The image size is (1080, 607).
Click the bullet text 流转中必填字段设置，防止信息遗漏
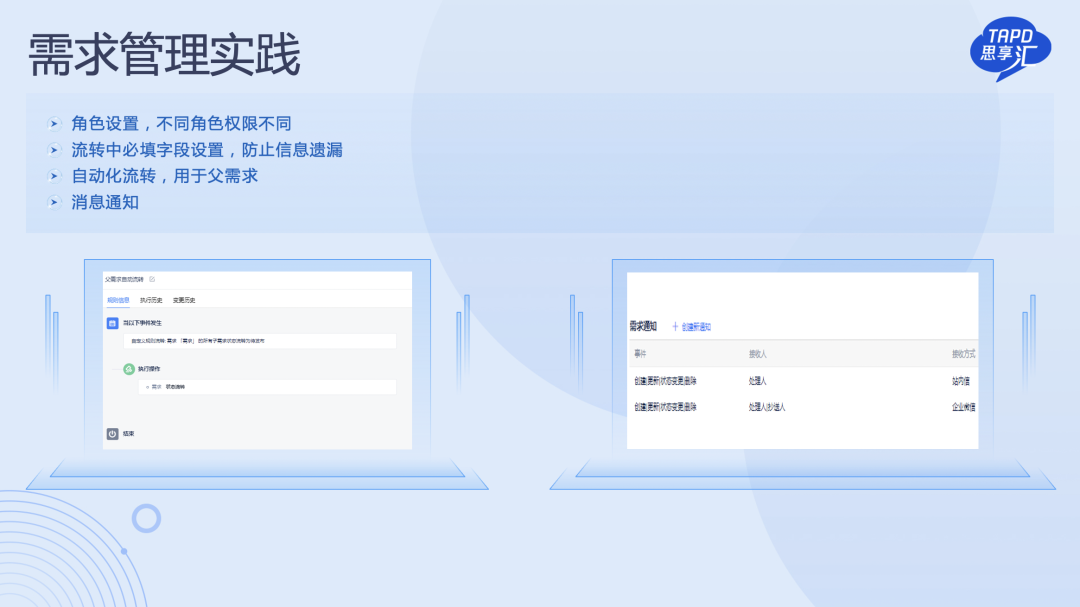[x=207, y=150]
